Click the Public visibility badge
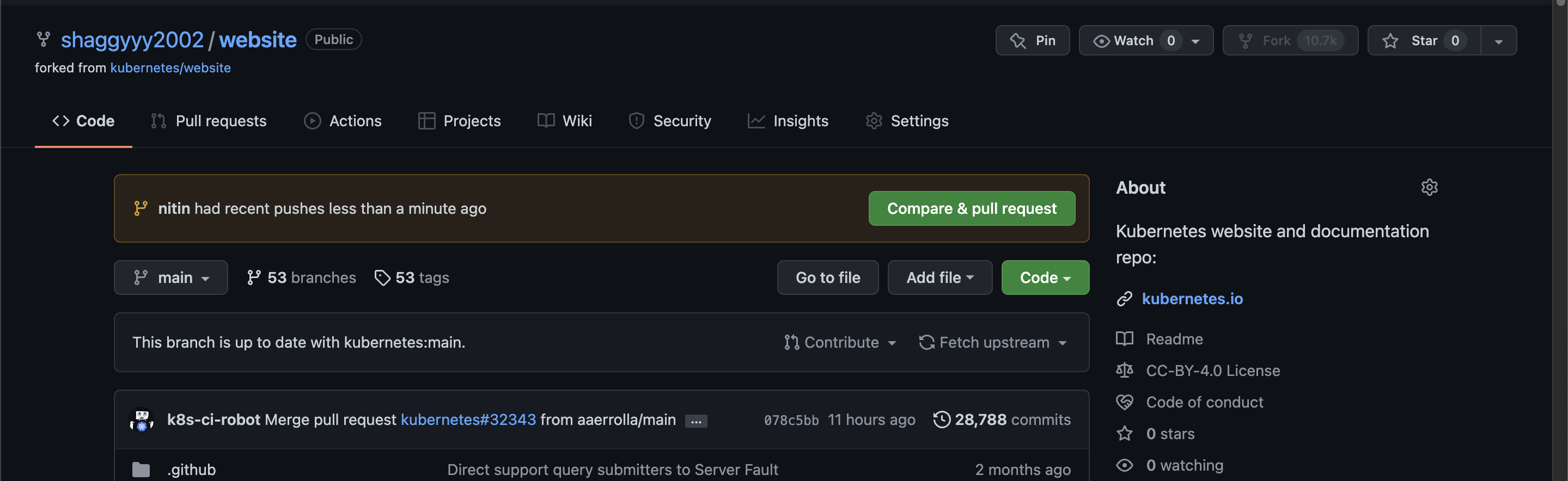The height and width of the screenshot is (481, 1568). click(333, 40)
